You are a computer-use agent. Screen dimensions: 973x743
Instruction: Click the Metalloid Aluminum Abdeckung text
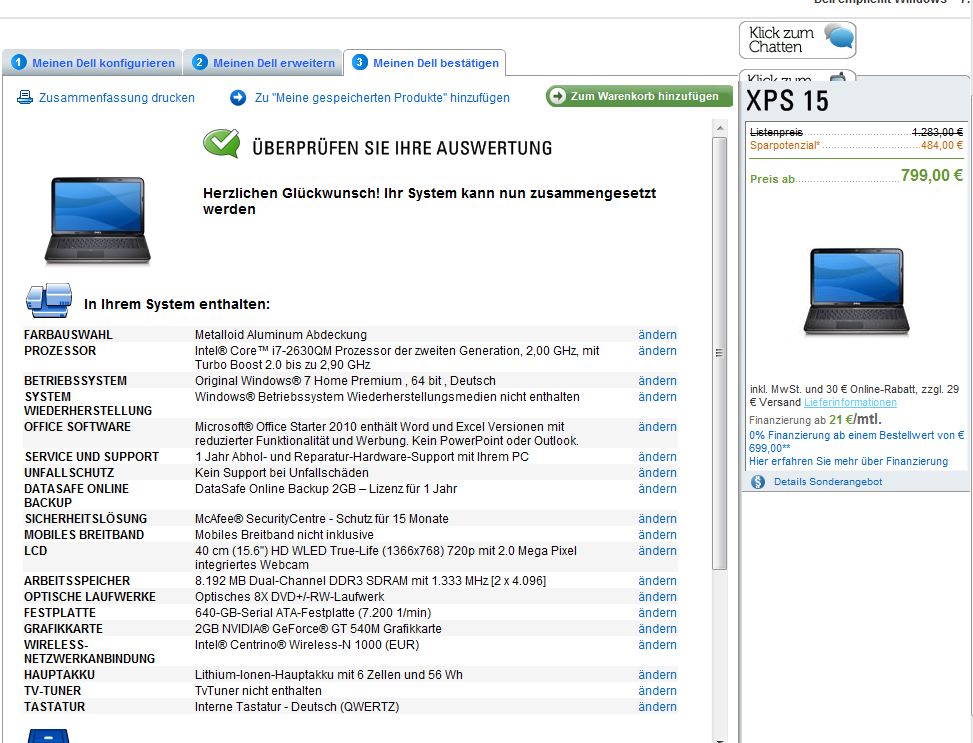pos(280,335)
